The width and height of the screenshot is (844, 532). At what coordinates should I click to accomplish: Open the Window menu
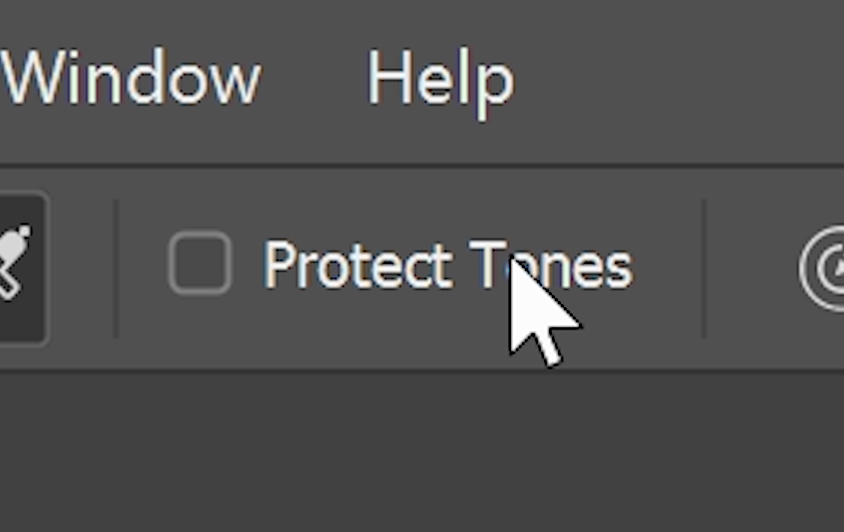click(130, 78)
